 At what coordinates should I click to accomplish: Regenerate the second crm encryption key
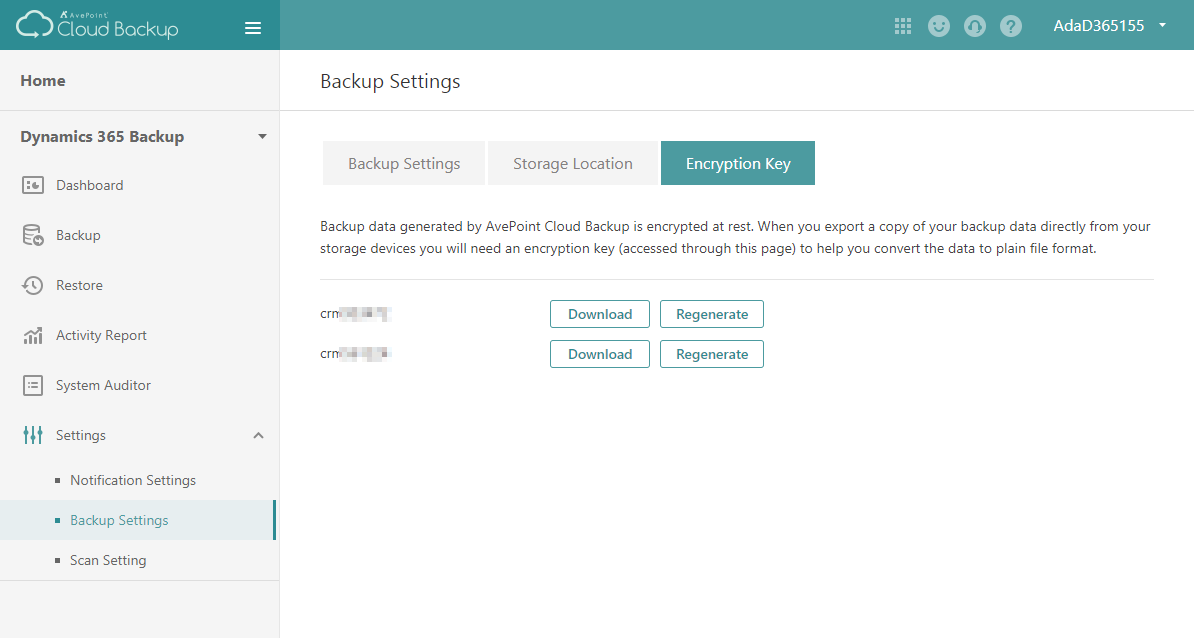tap(712, 354)
